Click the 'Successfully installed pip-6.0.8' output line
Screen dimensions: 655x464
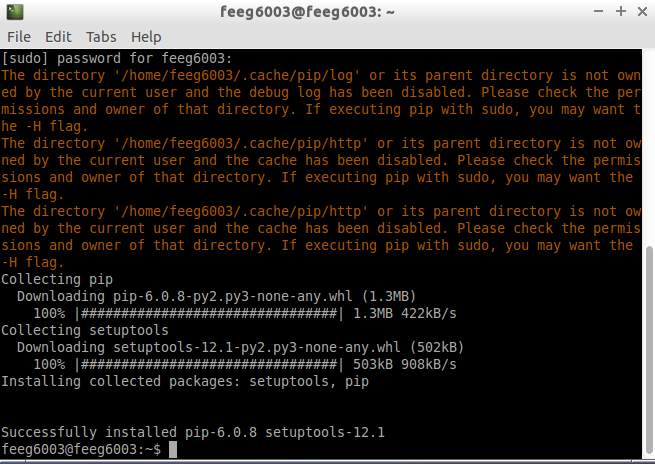tap(193, 432)
